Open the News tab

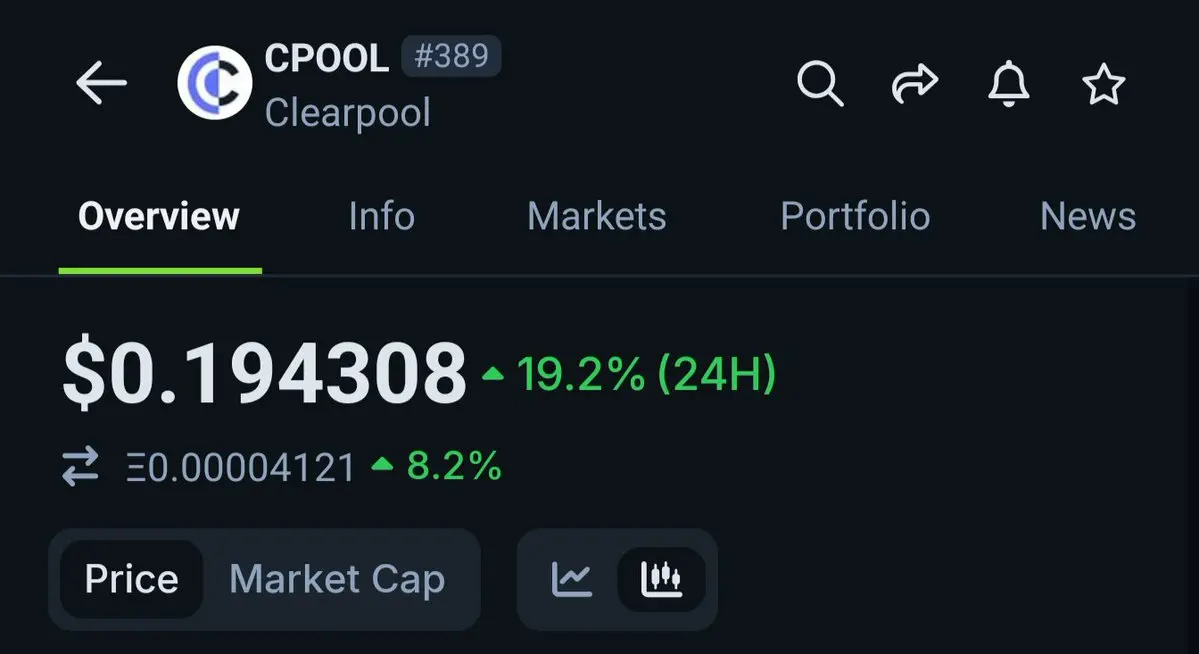click(1088, 216)
